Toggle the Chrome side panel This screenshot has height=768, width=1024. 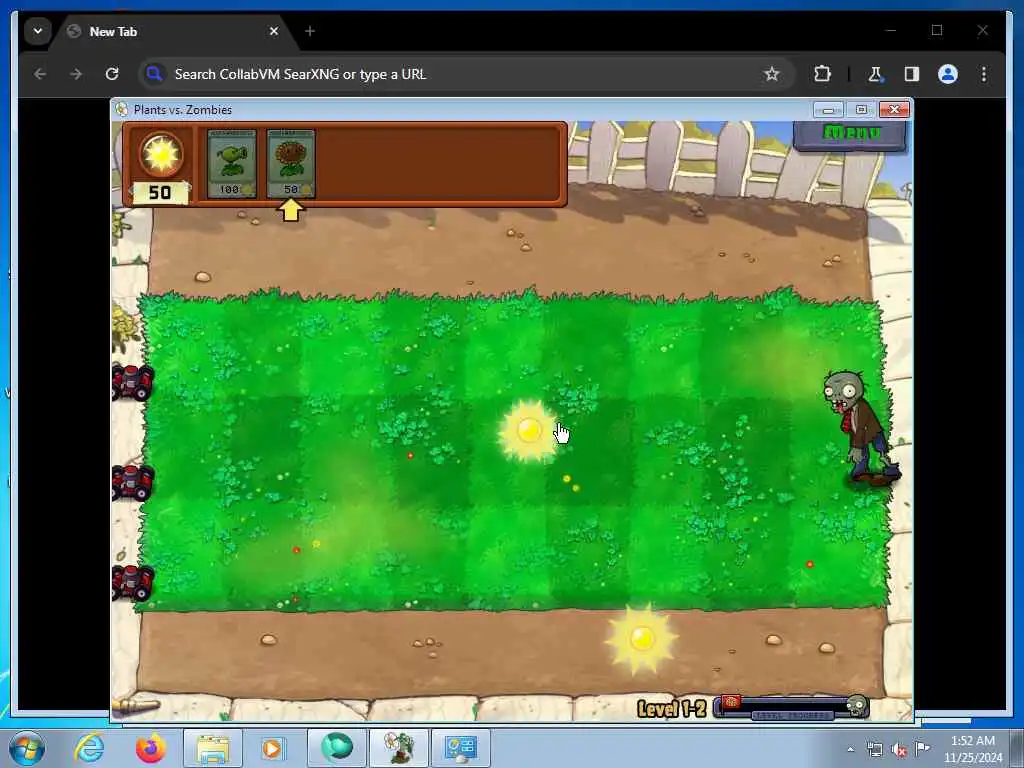[912, 74]
